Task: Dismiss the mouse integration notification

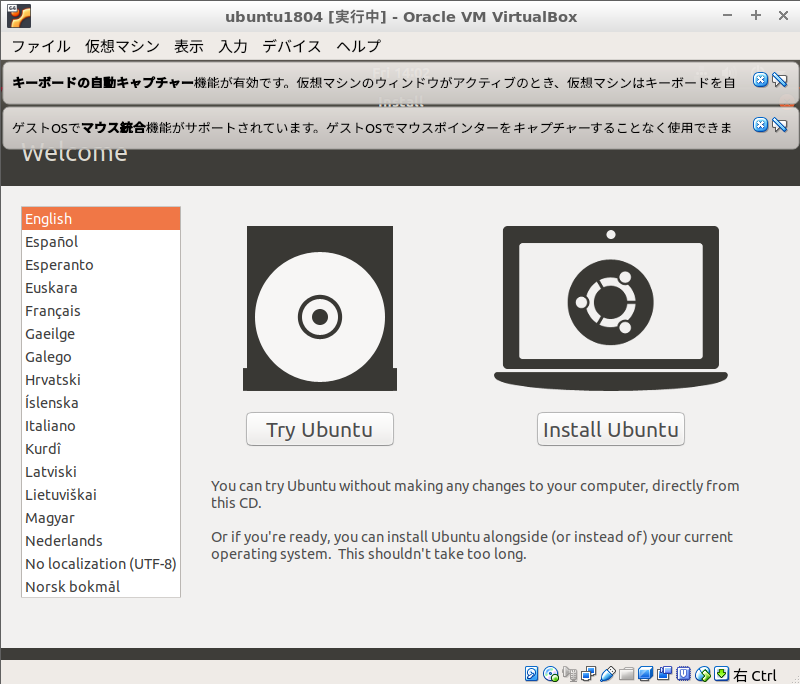Action: (x=760, y=124)
